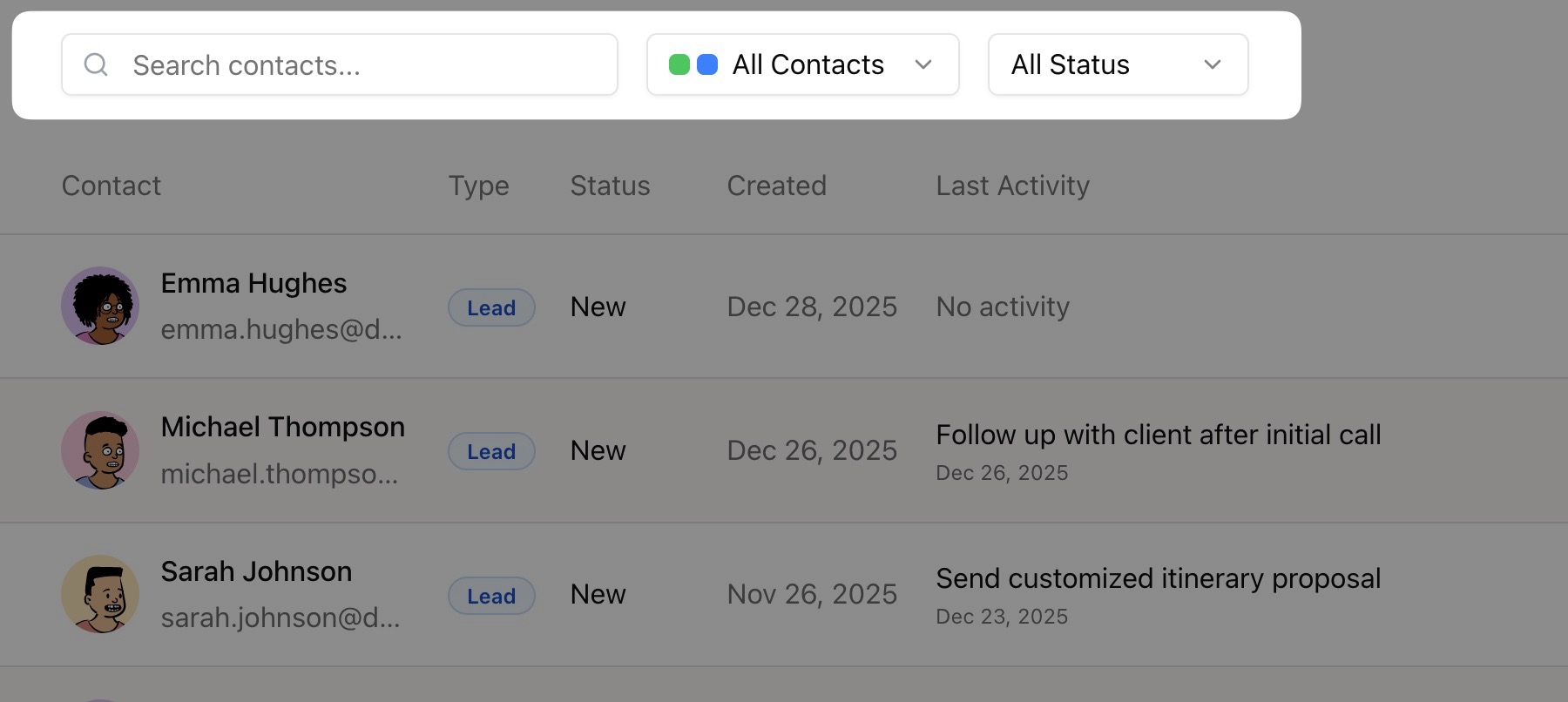Open Emma Hughes contact name

[x=253, y=283]
